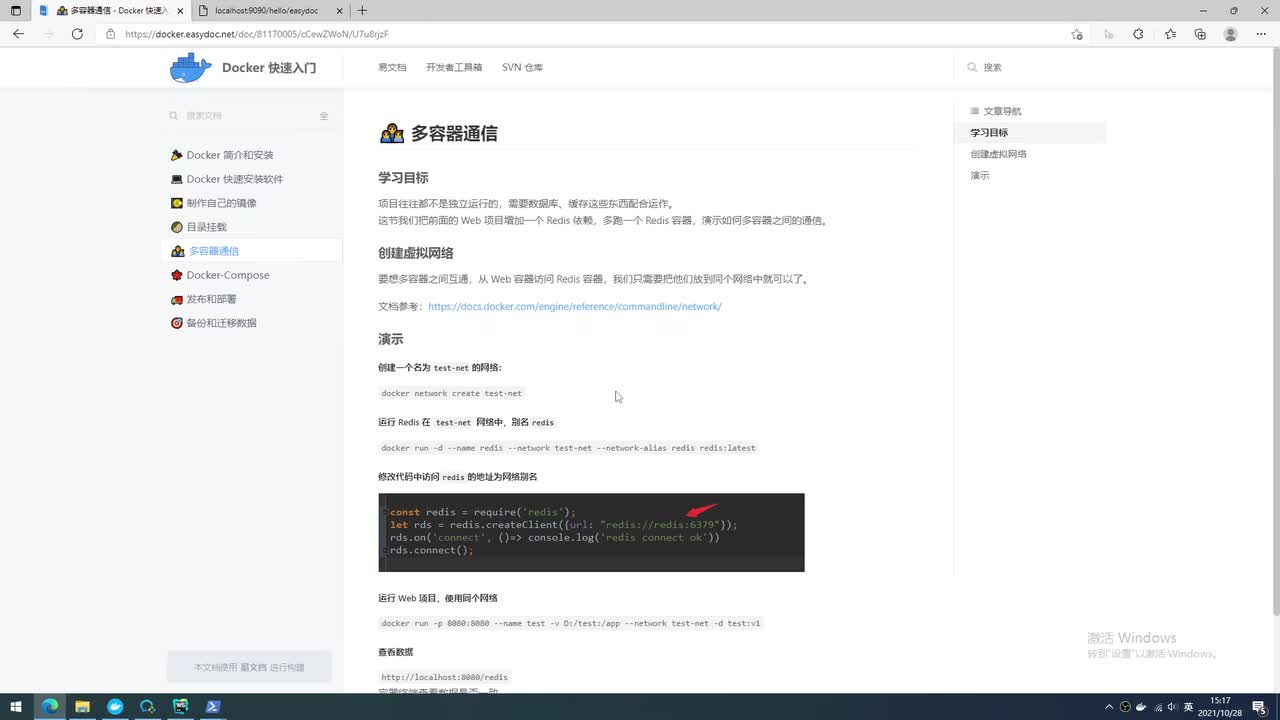Focus the 搜索文档 sidebar search field

pos(248,116)
